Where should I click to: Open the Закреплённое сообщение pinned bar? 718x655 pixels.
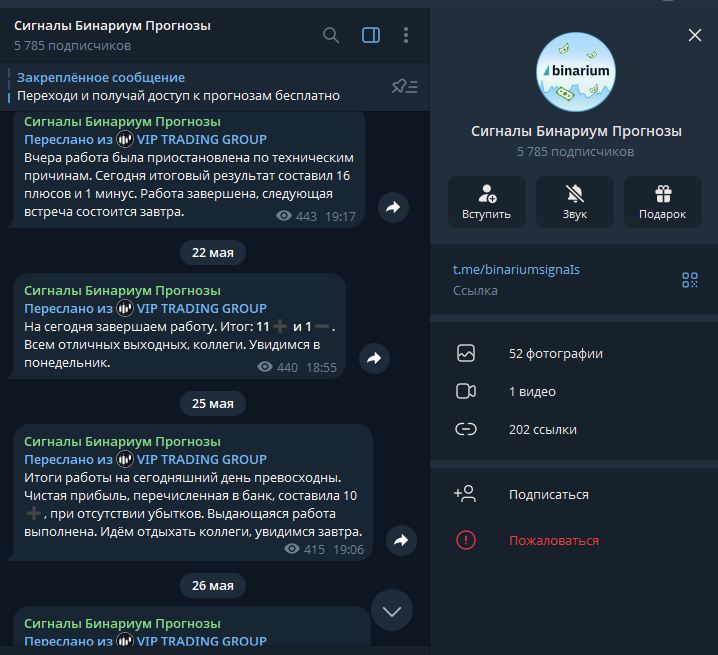pyautogui.click(x=215, y=87)
